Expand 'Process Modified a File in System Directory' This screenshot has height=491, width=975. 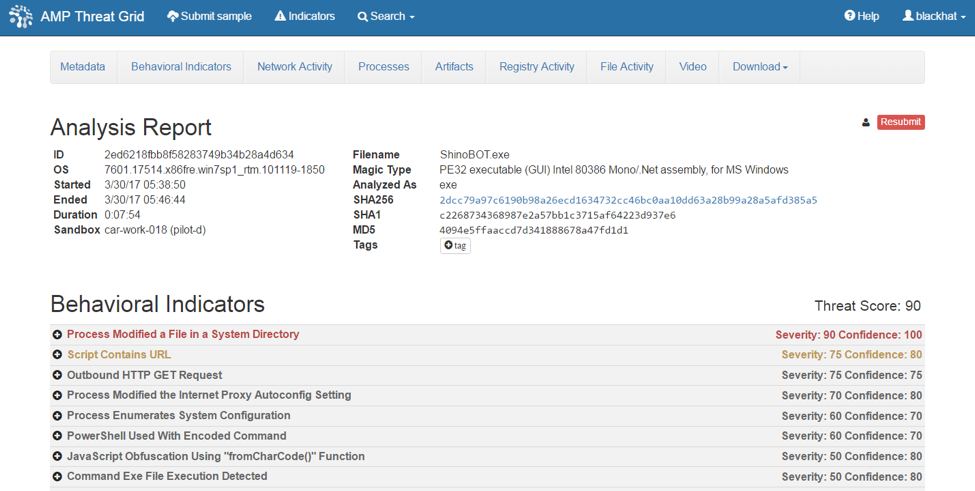coord(57,335)
